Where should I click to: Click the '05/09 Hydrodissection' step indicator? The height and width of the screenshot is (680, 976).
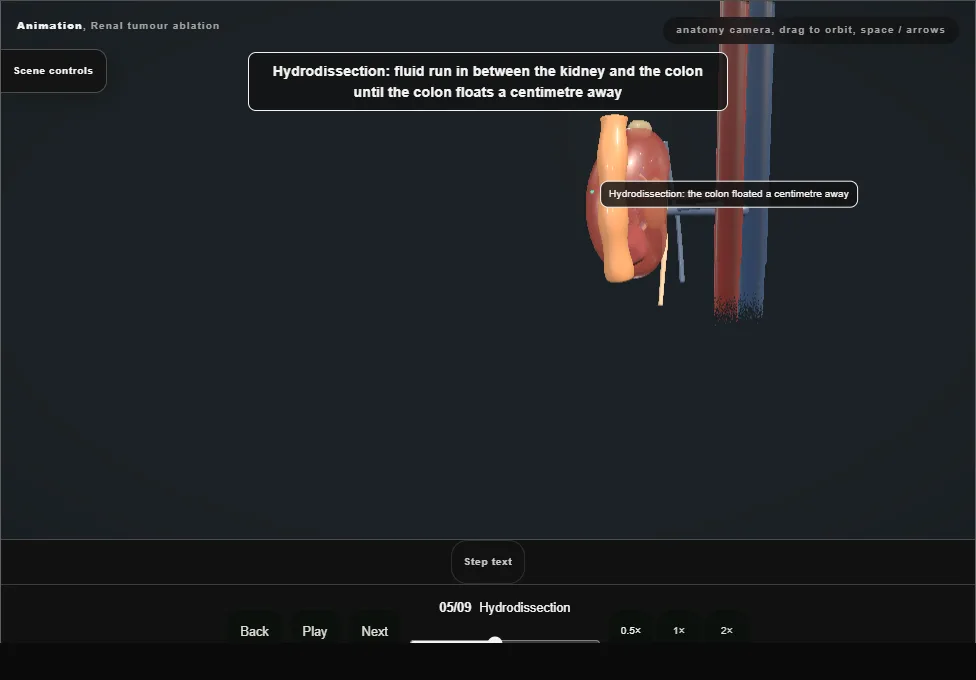505,607
